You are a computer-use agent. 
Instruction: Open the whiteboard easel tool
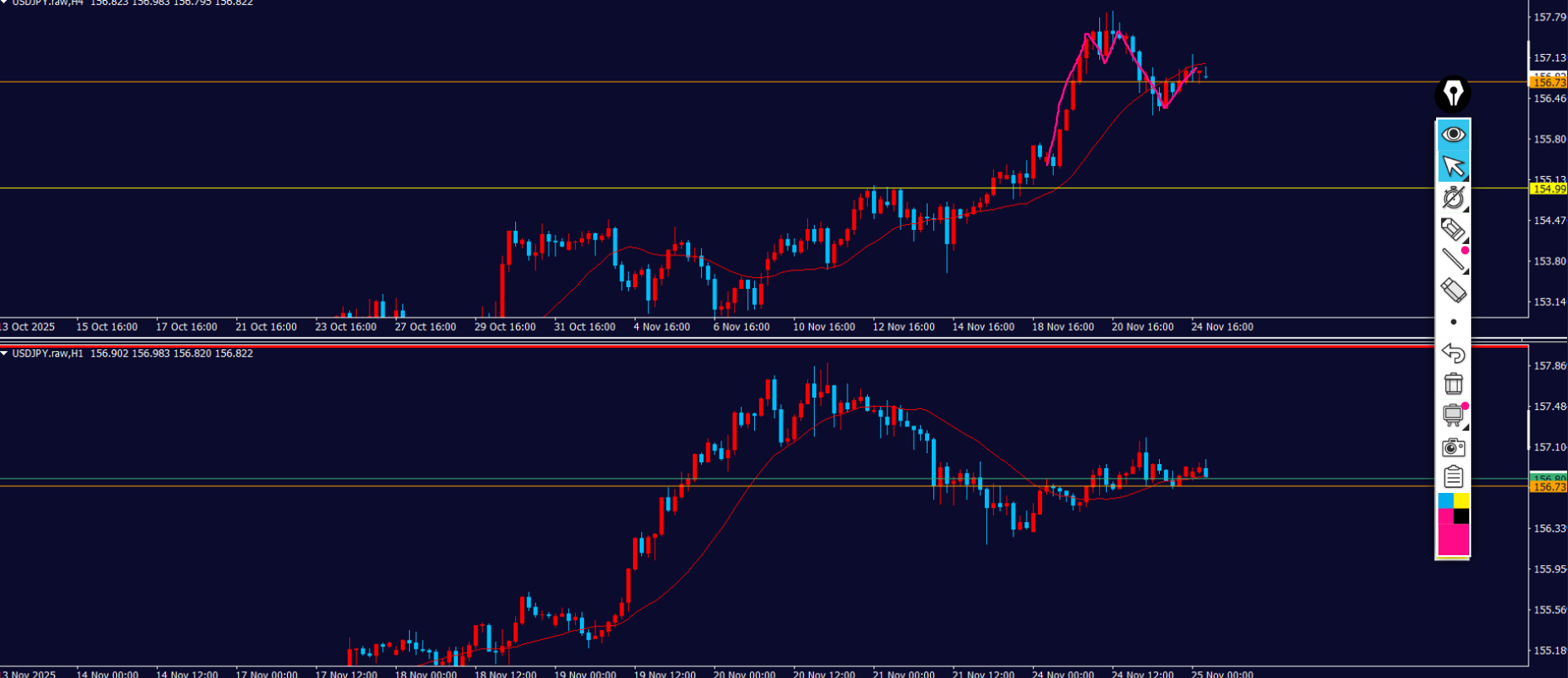pos(1453,415)
